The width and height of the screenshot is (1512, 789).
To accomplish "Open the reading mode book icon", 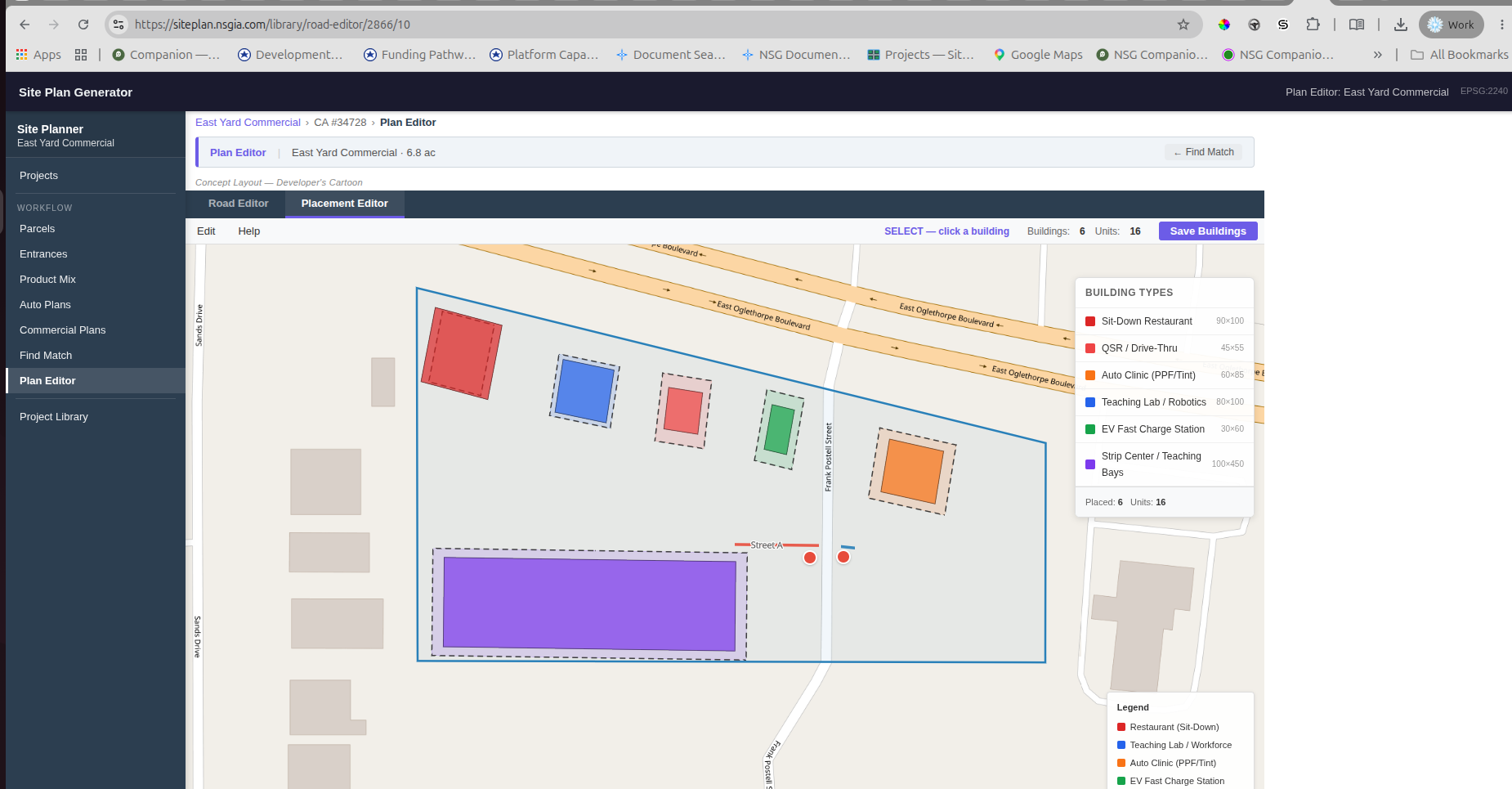I will click(x=1357, y=25).
